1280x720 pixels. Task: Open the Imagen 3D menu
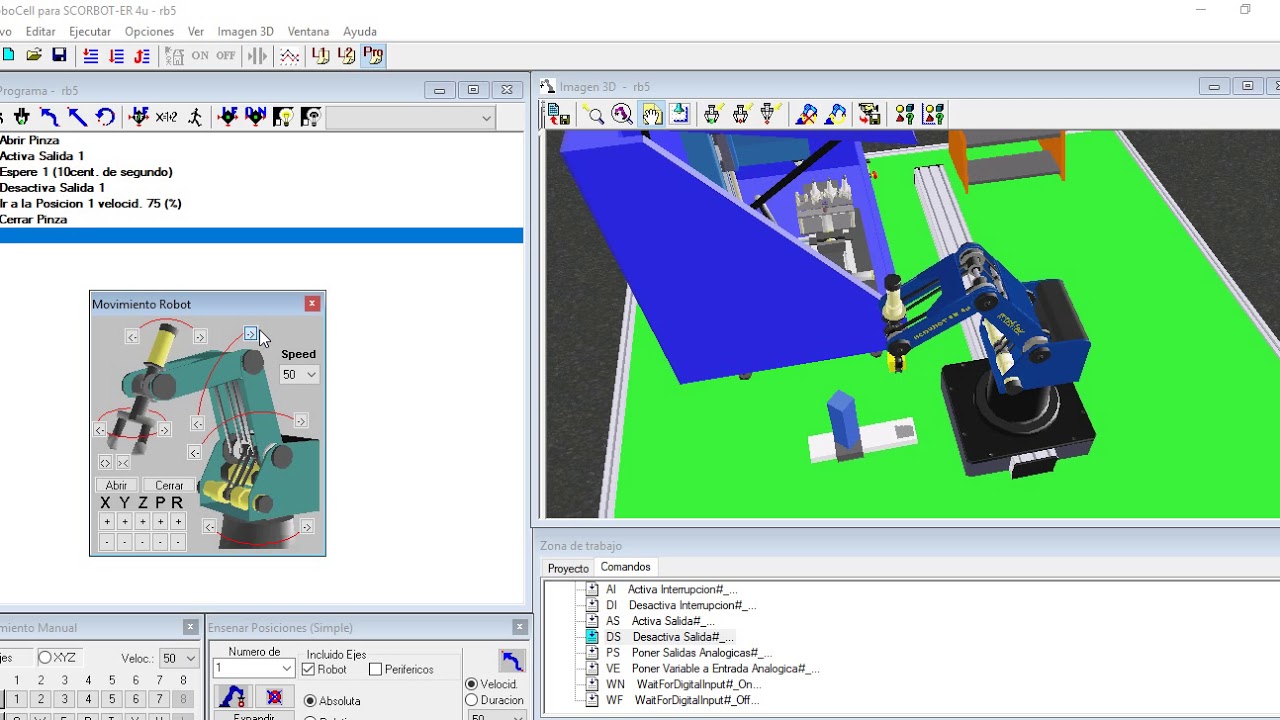click(245, 32)
